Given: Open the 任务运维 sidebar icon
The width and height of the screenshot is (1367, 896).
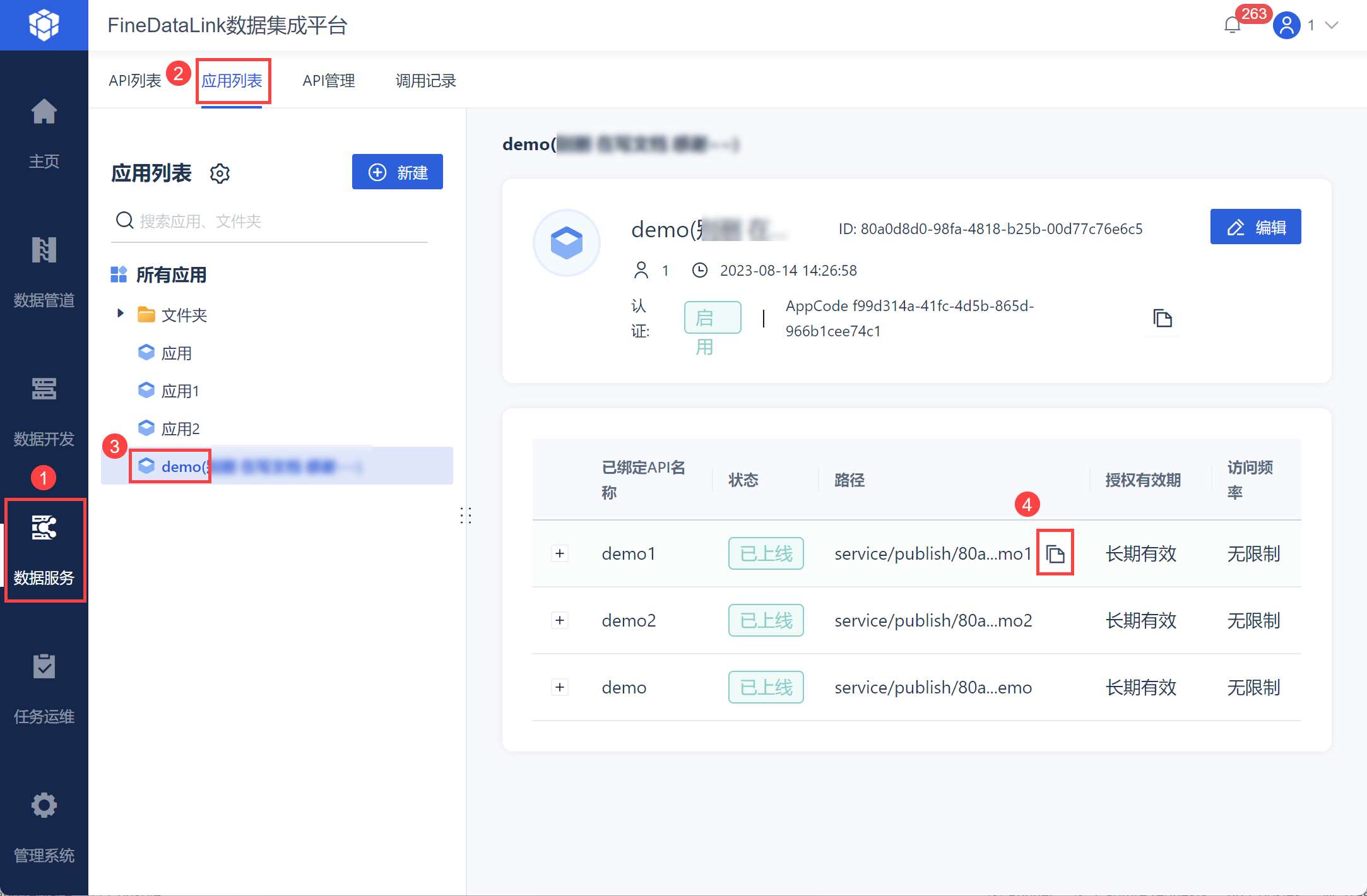Looking at the screenshot, I should (x=44, y=666).
